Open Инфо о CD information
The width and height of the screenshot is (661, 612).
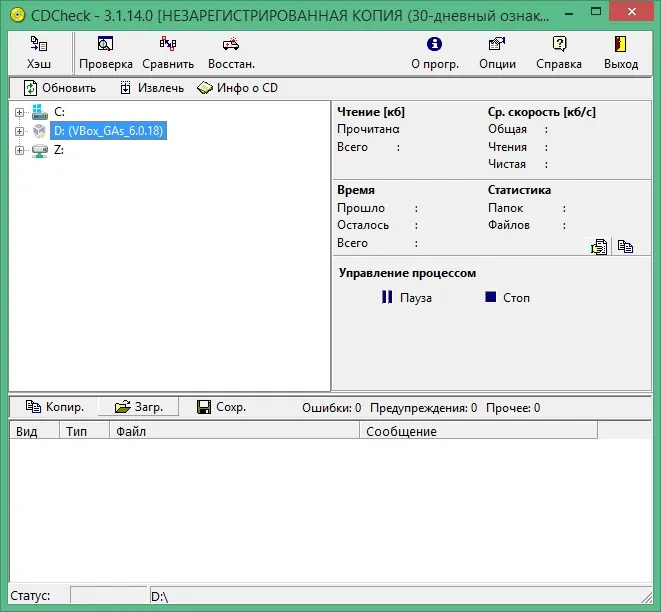(238, 88)
